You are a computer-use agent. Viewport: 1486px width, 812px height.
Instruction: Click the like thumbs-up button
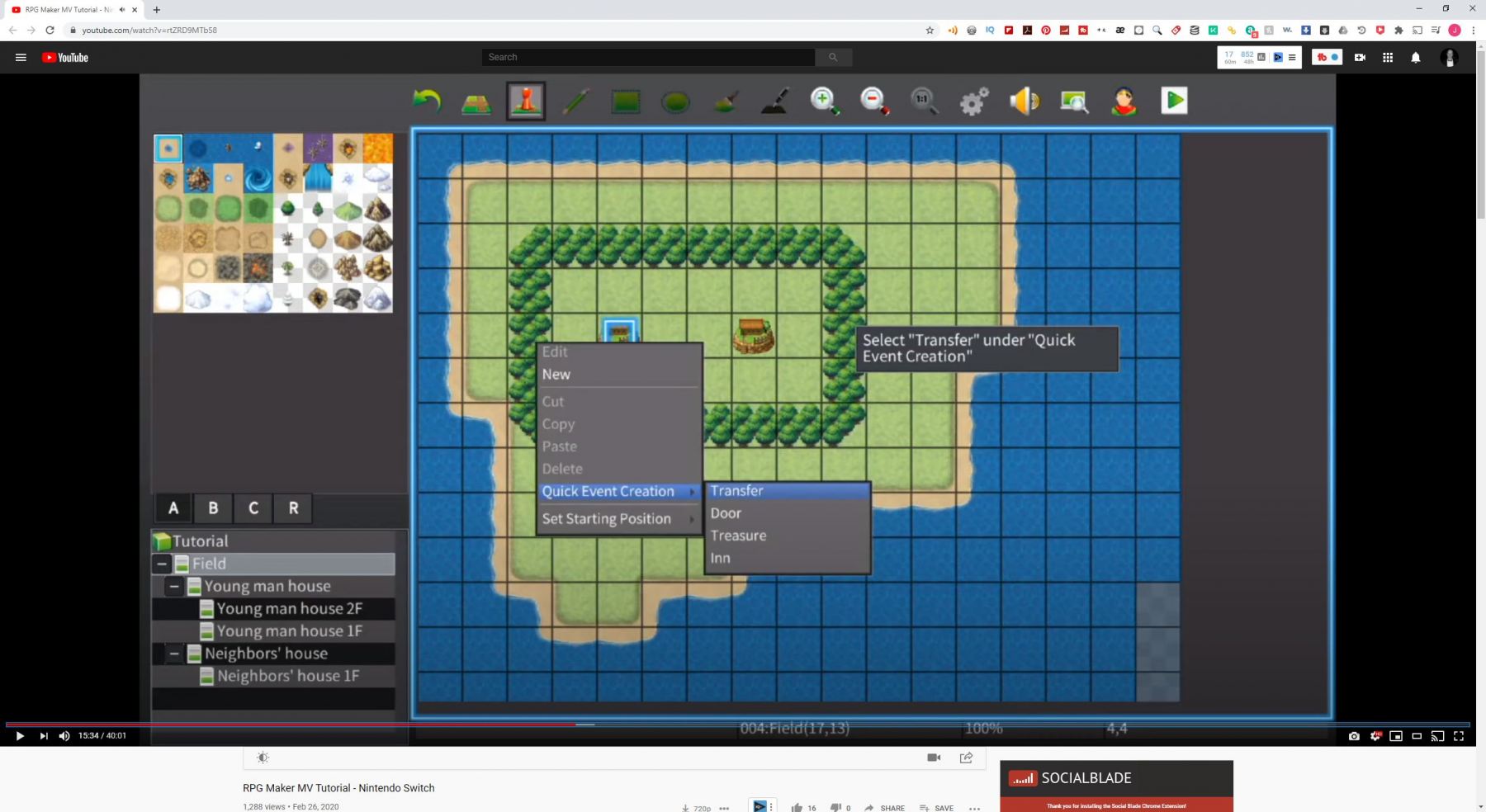click(797, 807)
